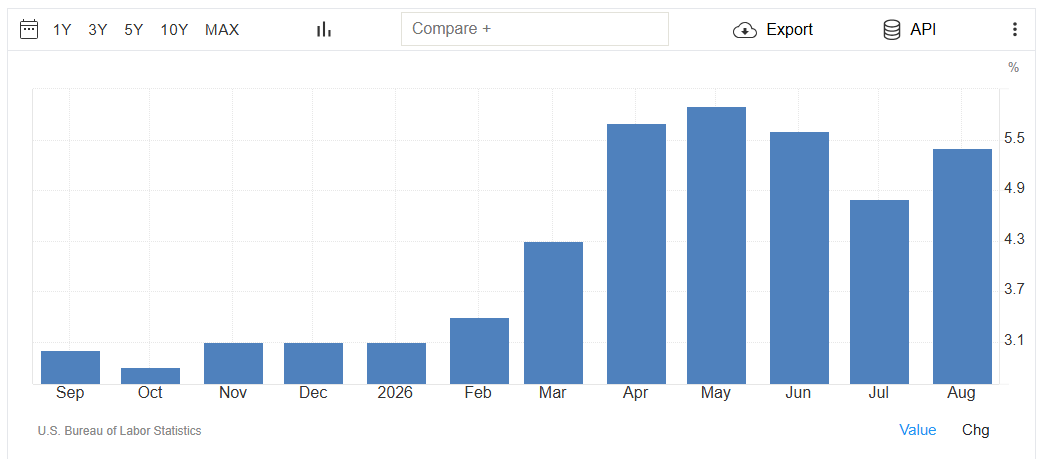Select the 5Y time range
The height and width of the screenshot is (459, 1051).
133,29
